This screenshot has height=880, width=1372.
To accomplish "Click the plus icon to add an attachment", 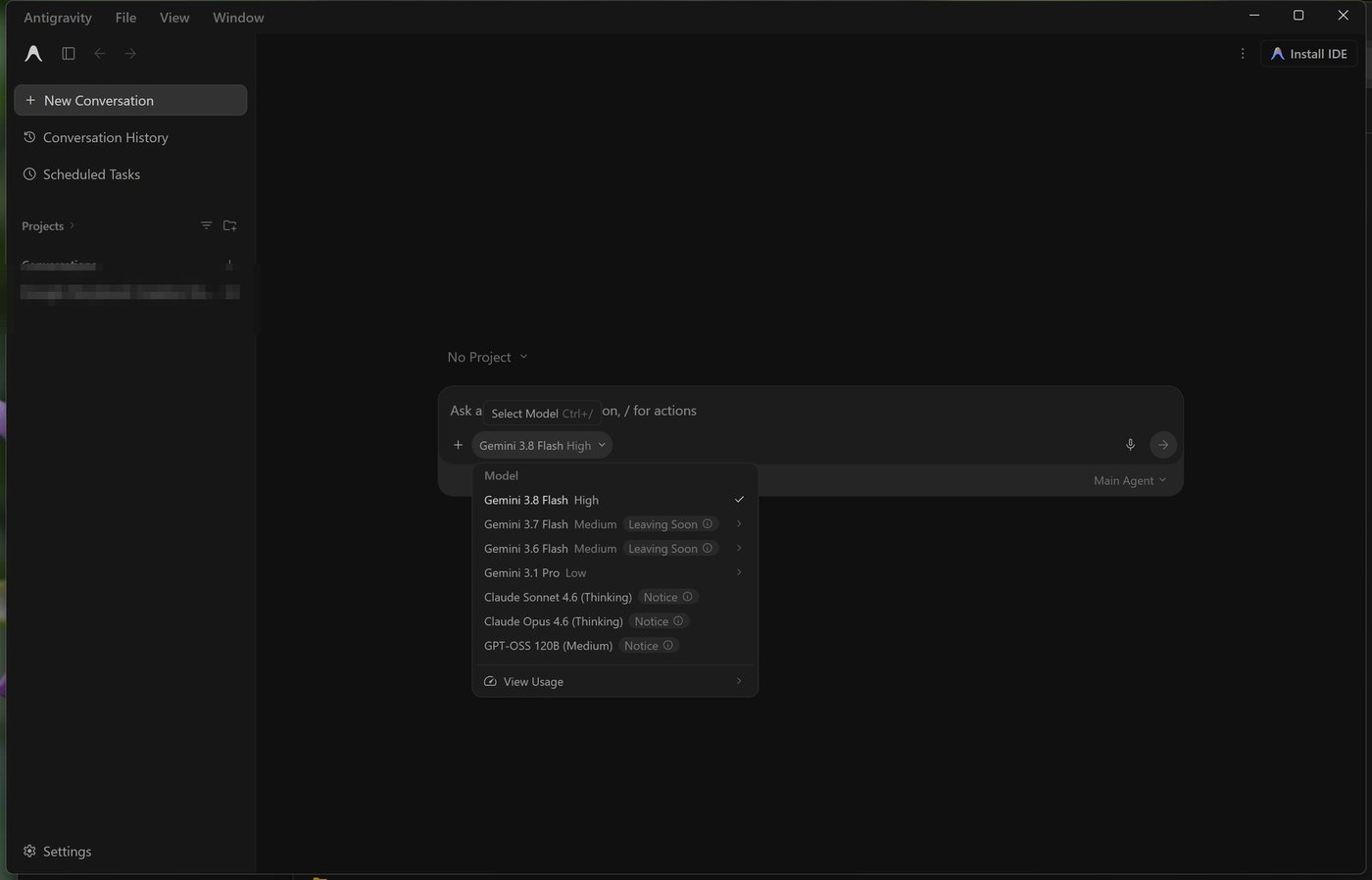I will 458,445.
